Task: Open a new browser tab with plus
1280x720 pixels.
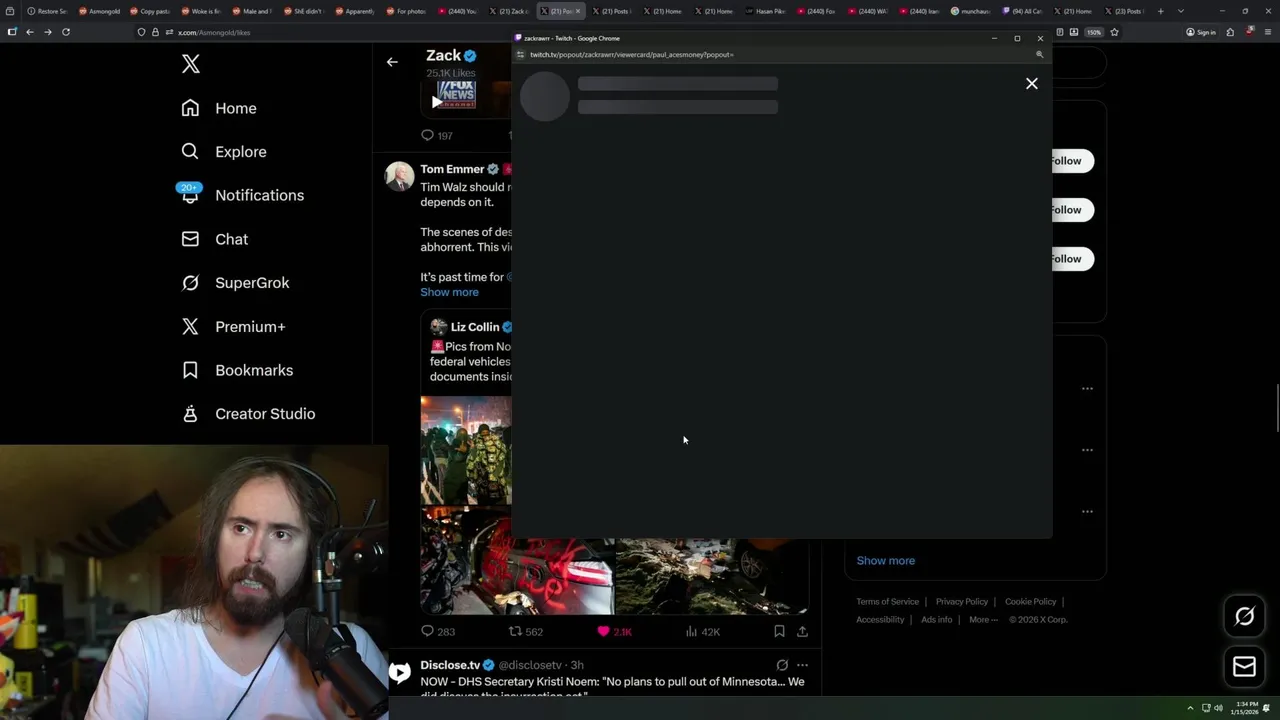Action: pos(1161,11)
